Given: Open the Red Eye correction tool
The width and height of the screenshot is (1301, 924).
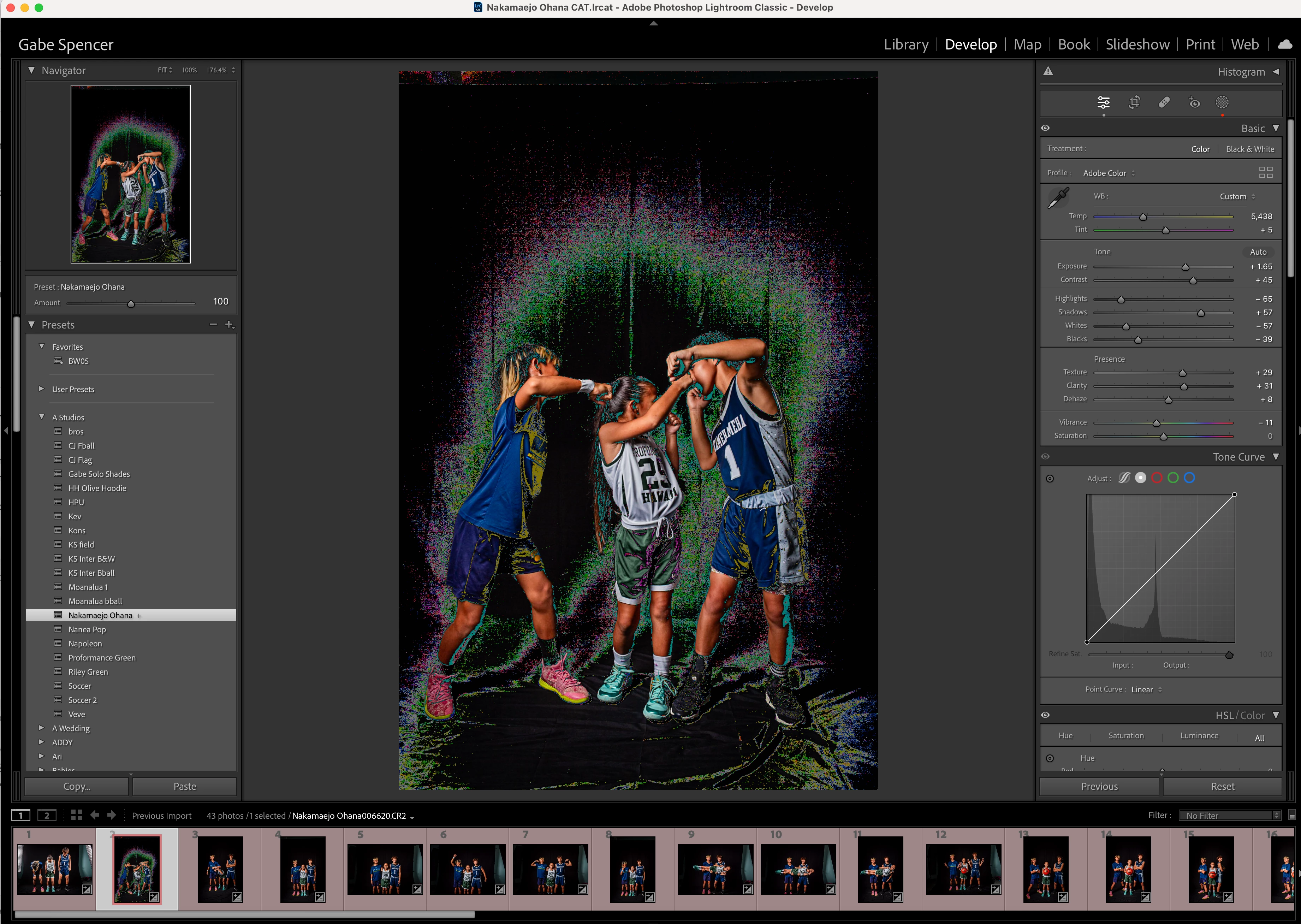Looking at the screenshot, I should coord(1194,102).
